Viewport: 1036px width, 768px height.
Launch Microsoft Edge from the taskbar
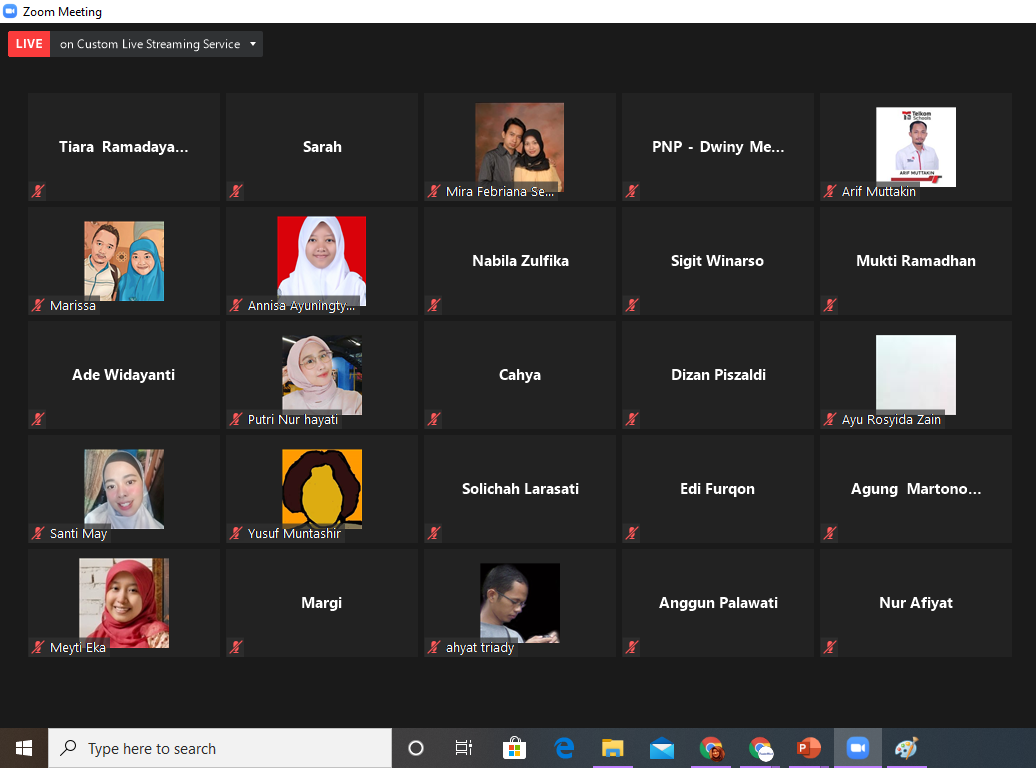564,748
